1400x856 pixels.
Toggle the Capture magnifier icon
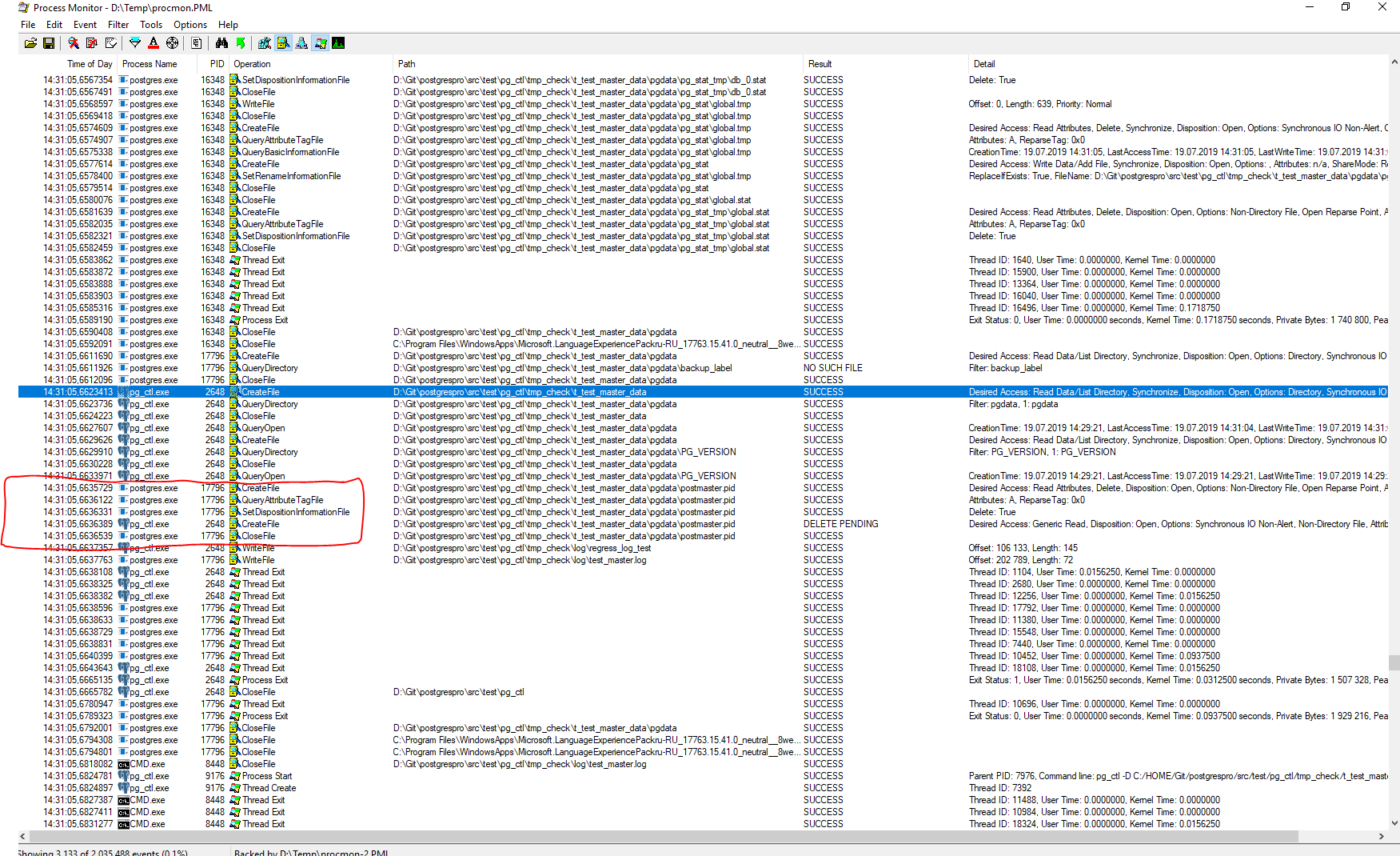[x=74, y=43]
